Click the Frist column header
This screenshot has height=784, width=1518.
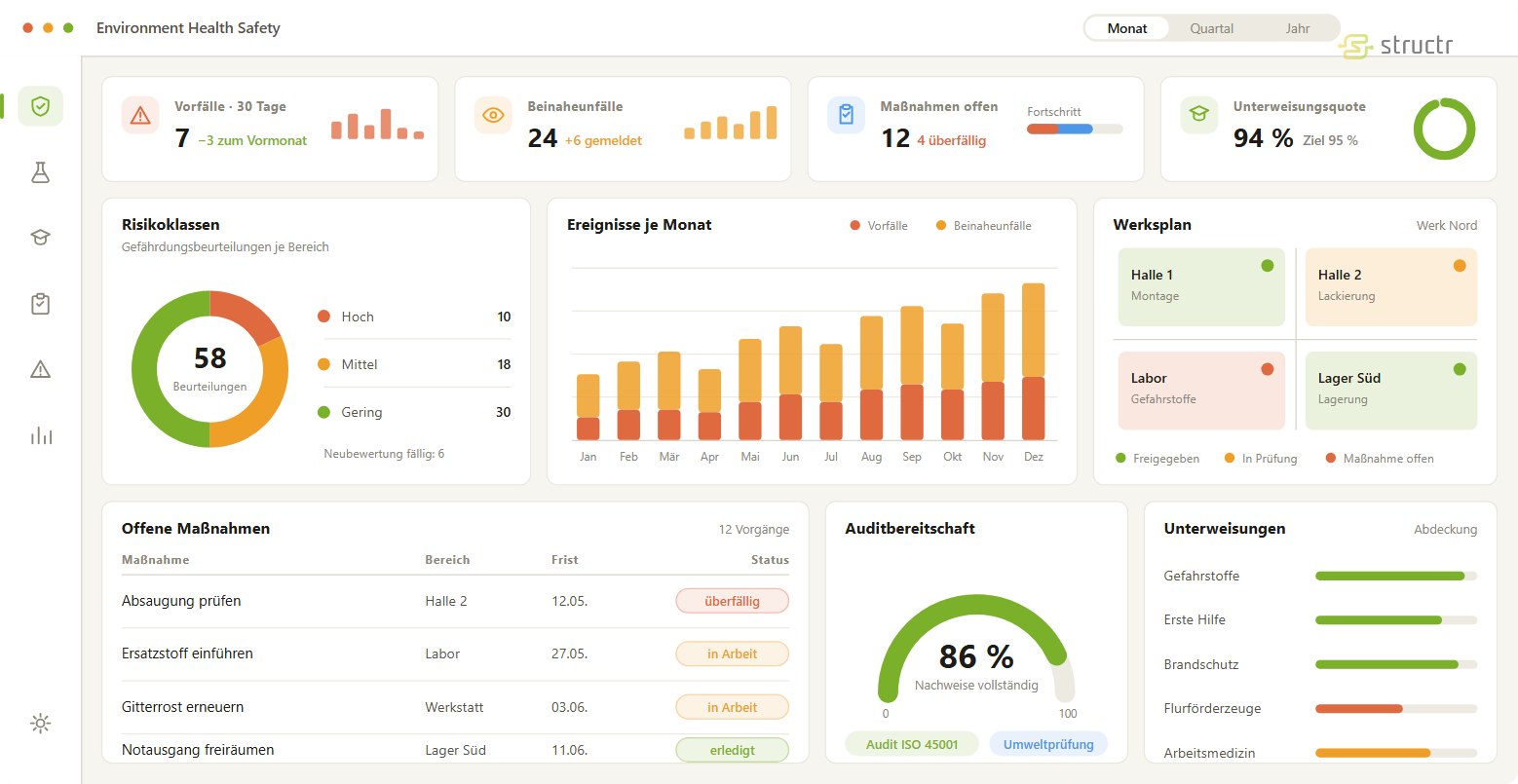coord(565,560)
